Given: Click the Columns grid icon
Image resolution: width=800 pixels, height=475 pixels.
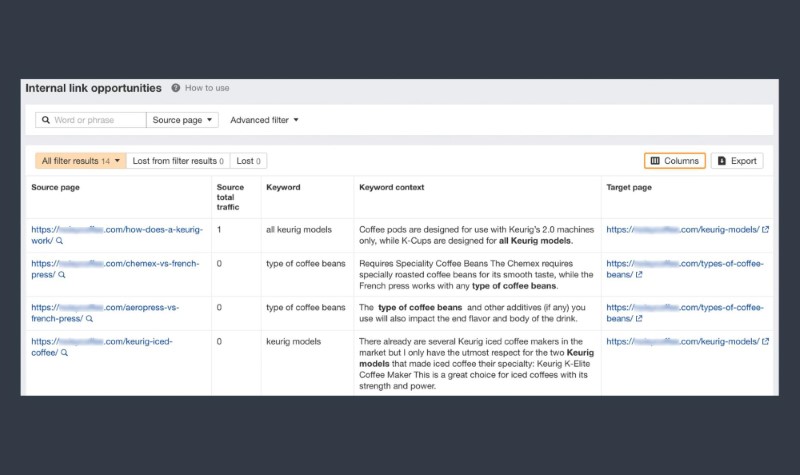Looking at the screenshot, I should (655, 161).
